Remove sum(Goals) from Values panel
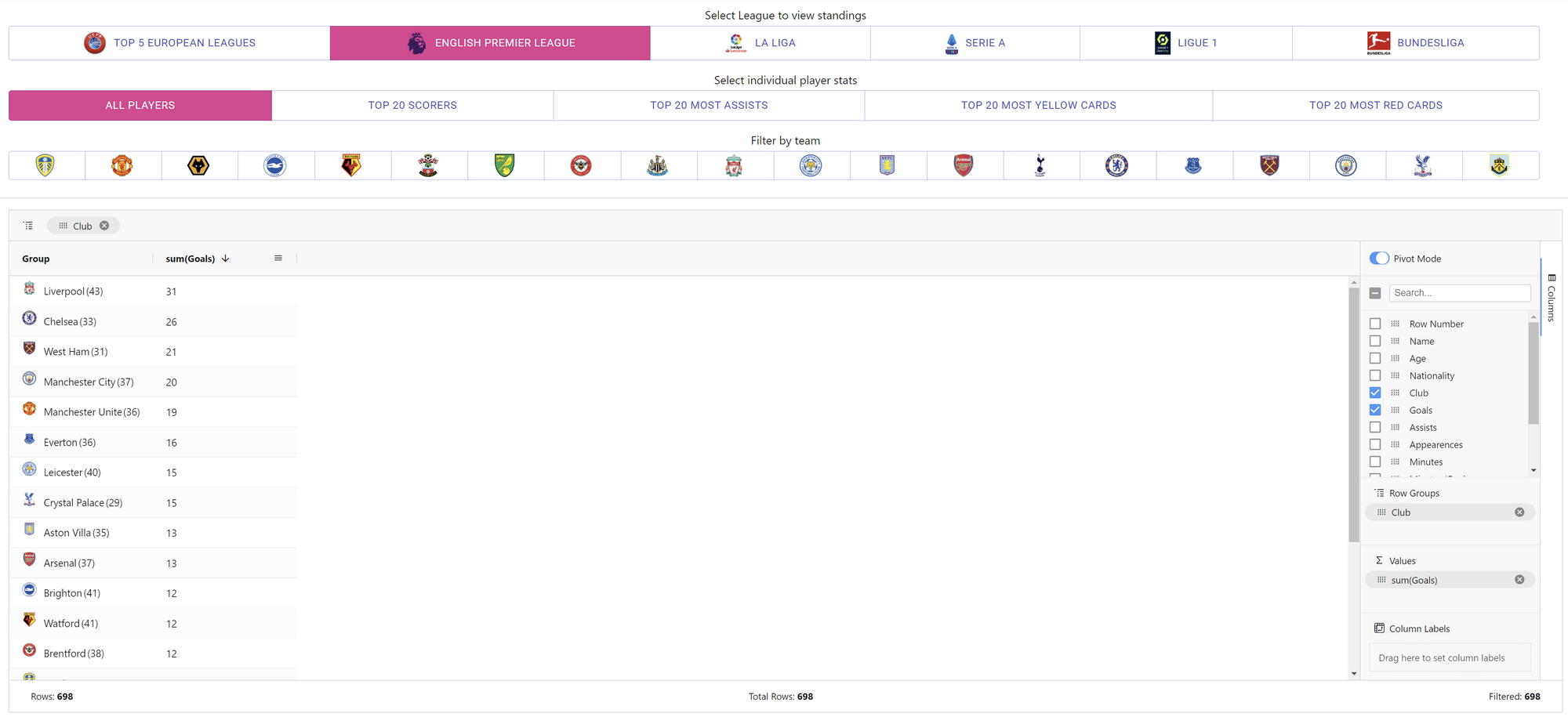This screenshot has height=724, width=1568. point(1519,580)
